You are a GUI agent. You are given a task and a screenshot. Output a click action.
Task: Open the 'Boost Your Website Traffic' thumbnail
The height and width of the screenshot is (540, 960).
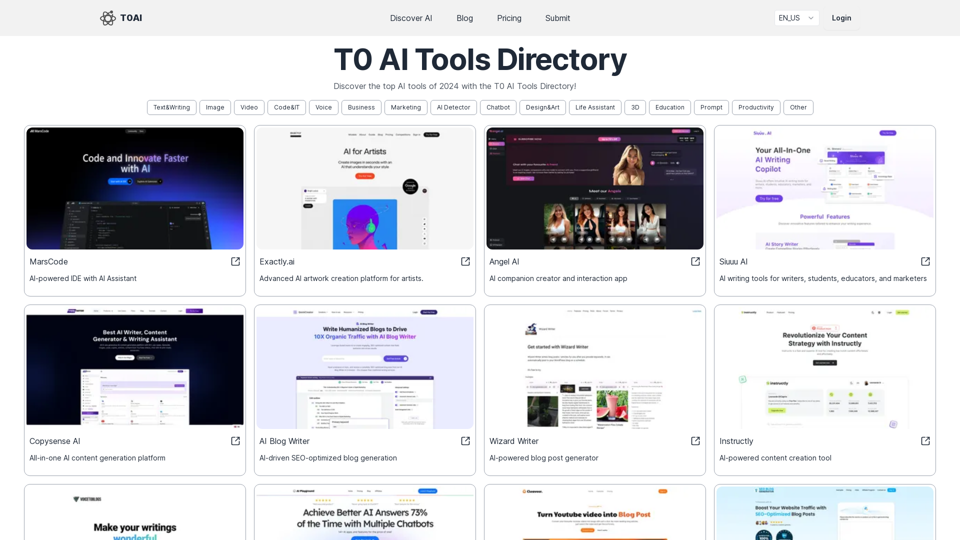click(x=825, y=513)
